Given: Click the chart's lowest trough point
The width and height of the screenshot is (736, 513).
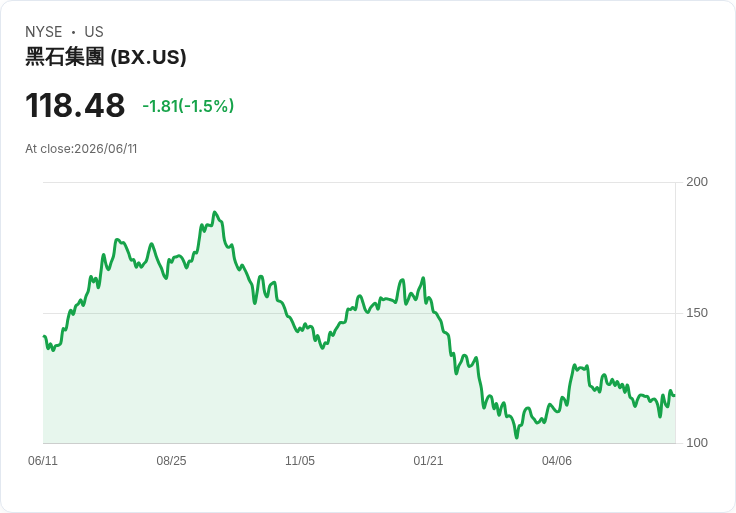Looking at the screenshot, I should (517, 437).
